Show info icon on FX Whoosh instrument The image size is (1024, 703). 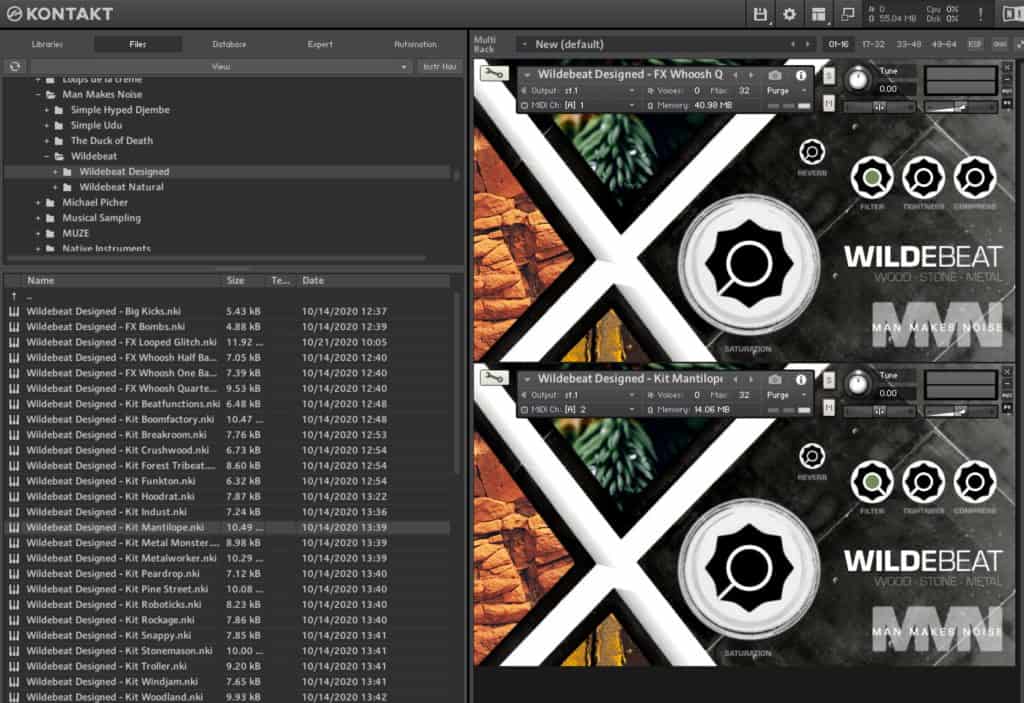[x=801, y=75]
